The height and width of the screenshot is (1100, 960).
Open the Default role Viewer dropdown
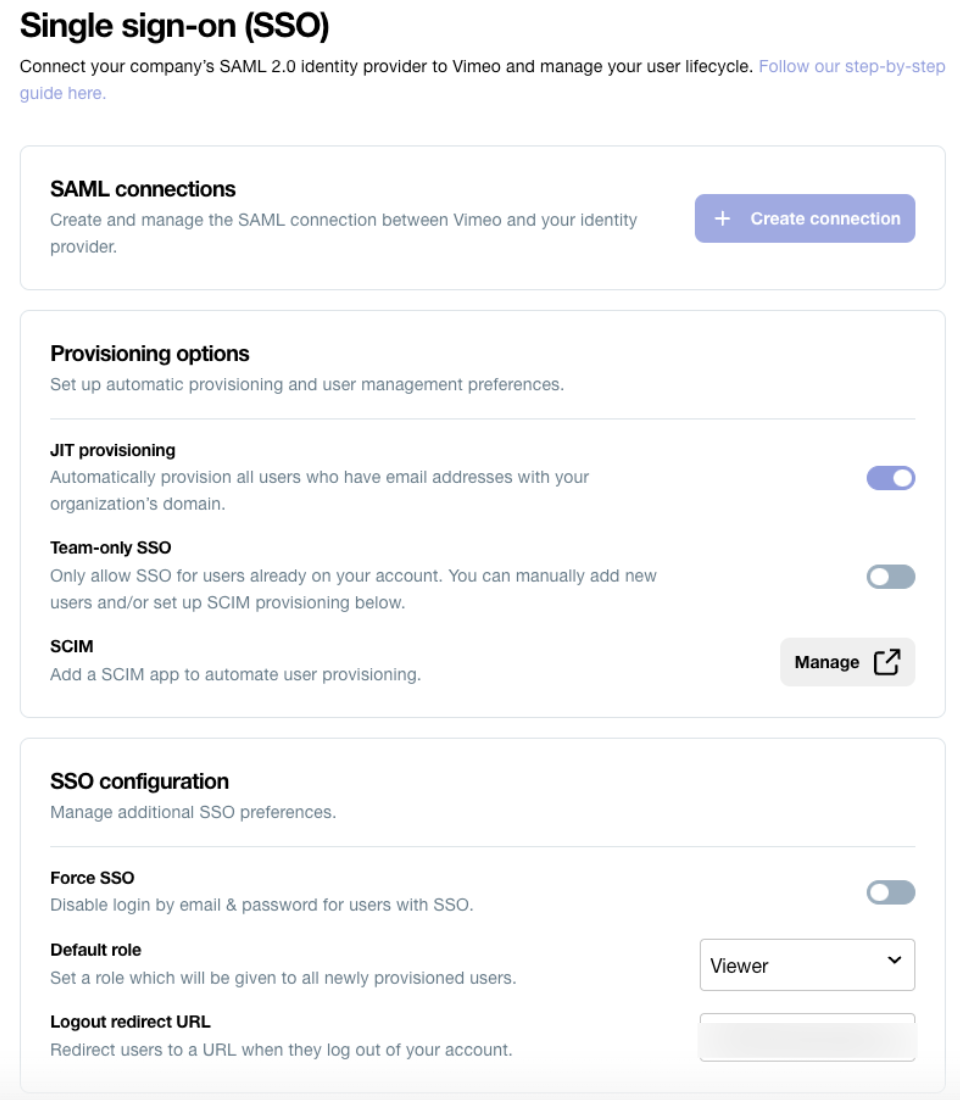coord(807,965)
